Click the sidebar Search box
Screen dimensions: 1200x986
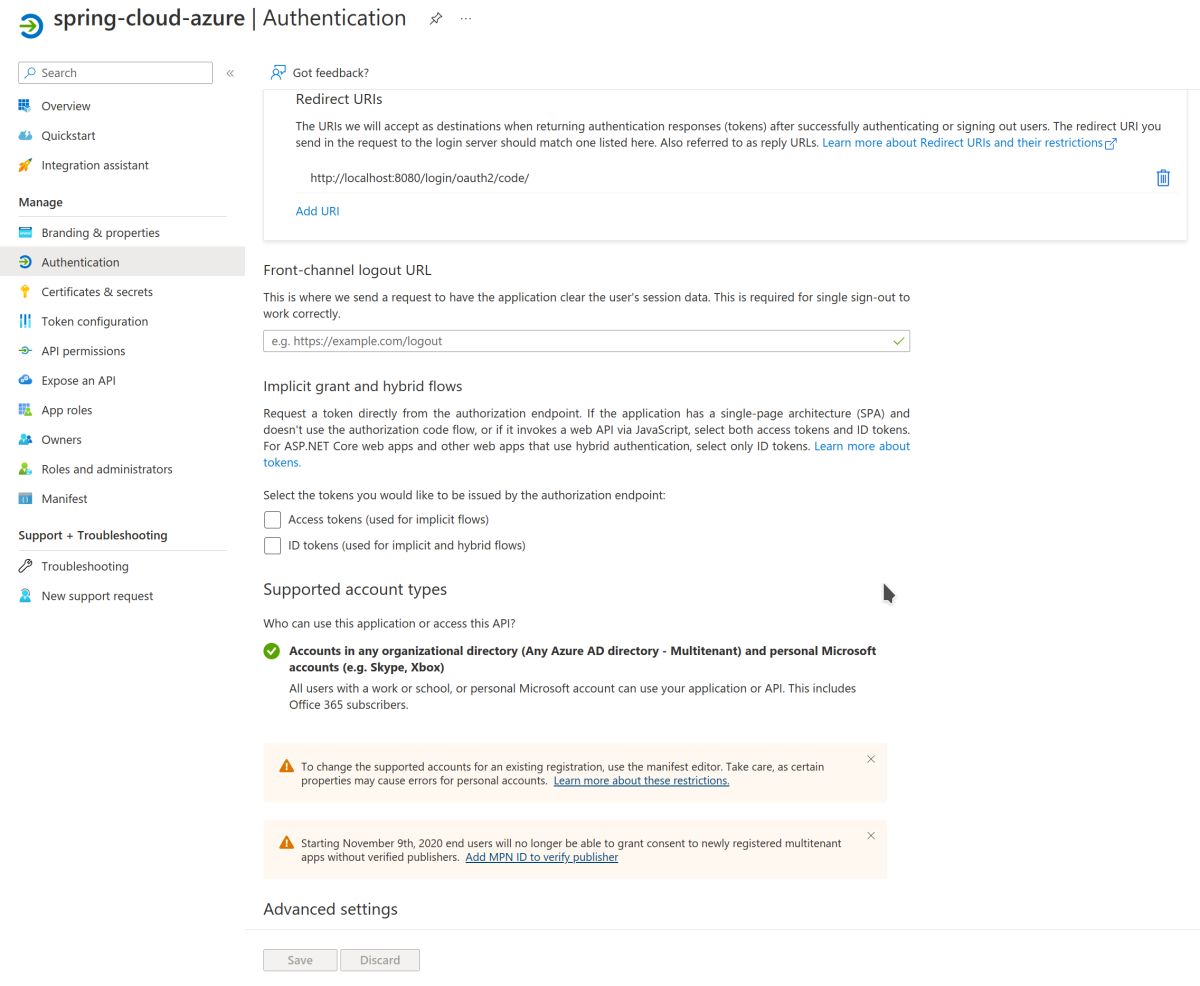click(115, 73)
